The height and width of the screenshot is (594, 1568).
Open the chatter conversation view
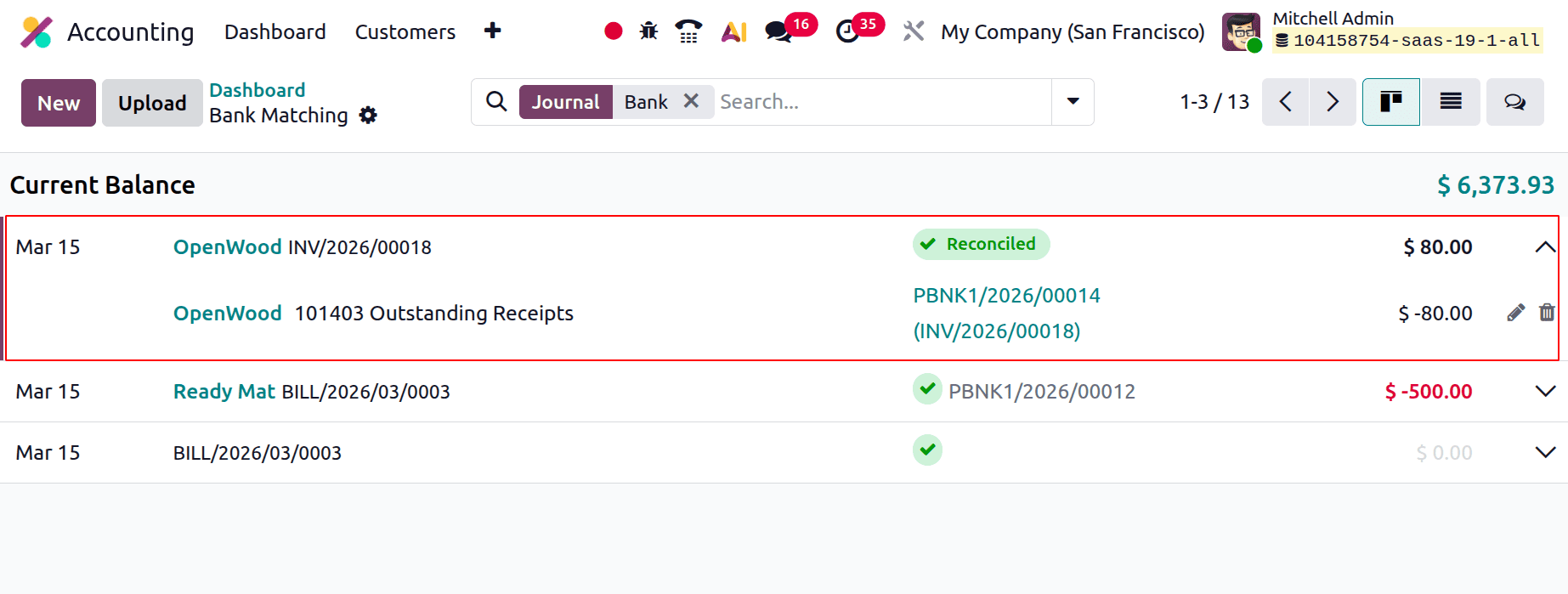click(x=1514, y=101)
